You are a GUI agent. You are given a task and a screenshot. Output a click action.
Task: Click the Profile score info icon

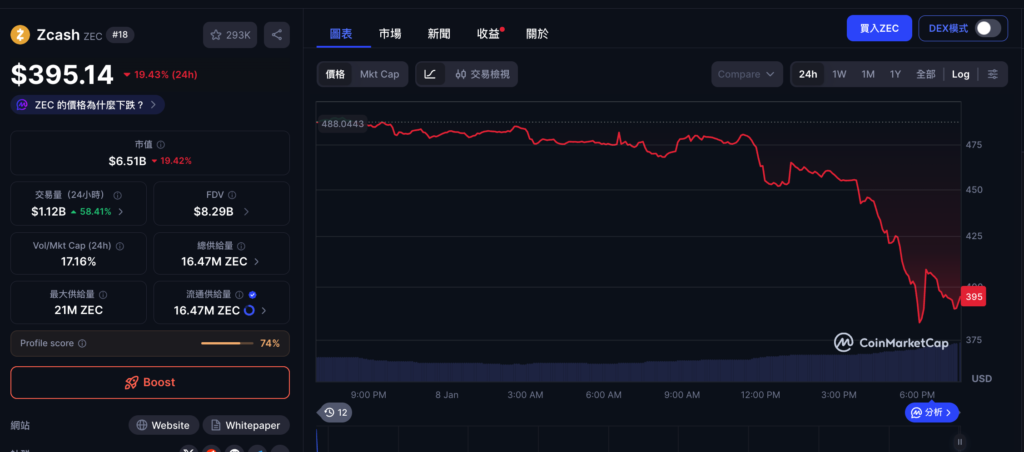82,343
